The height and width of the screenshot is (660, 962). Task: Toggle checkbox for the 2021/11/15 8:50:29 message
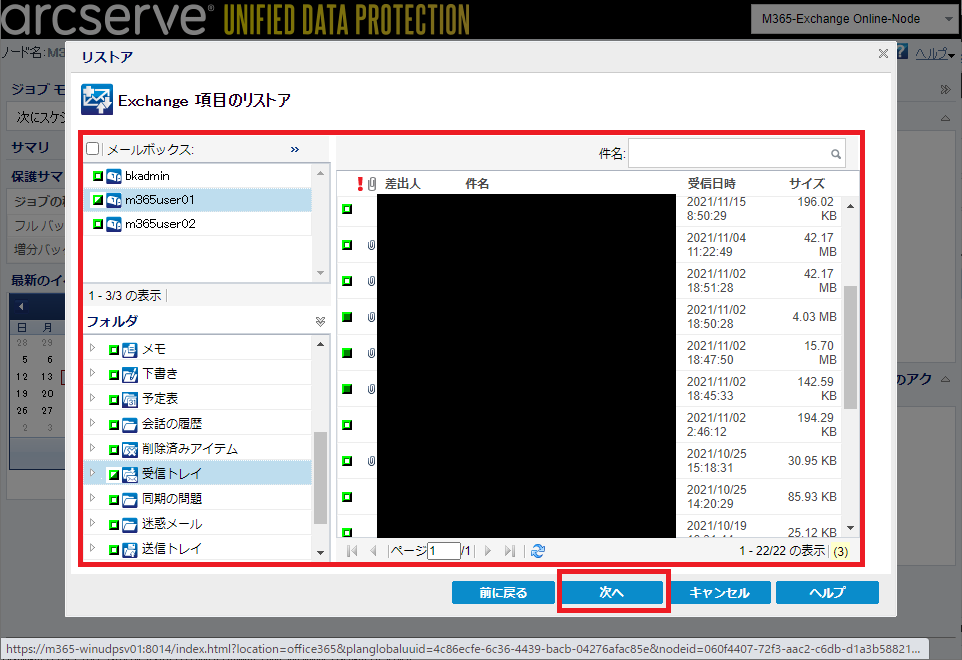click(x=347, y=209)
